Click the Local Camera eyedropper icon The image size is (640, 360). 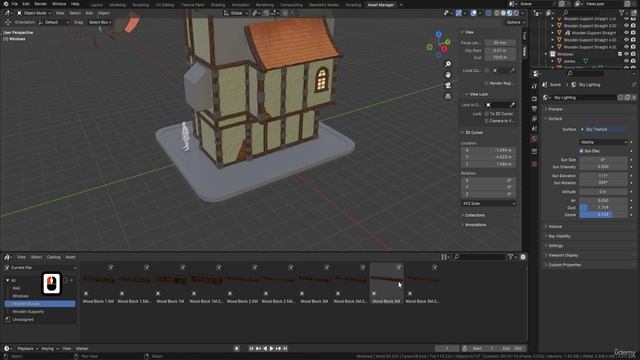coord(512,70)
